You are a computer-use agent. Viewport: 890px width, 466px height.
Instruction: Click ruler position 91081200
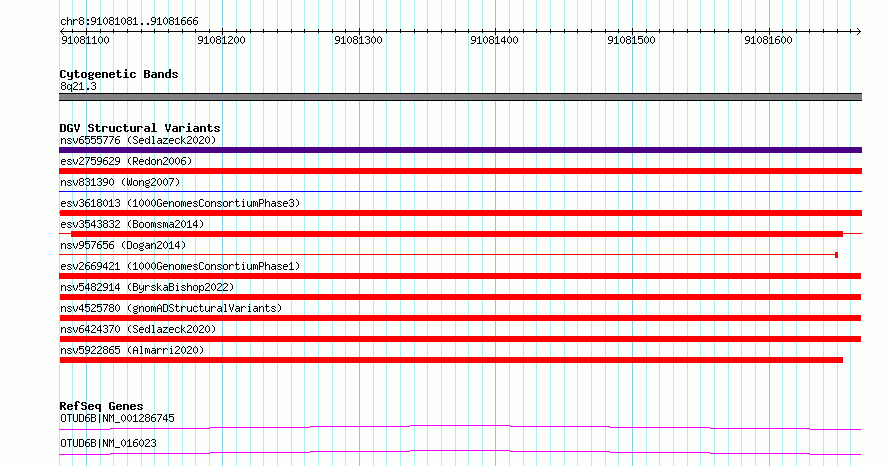tap(221, 40)
